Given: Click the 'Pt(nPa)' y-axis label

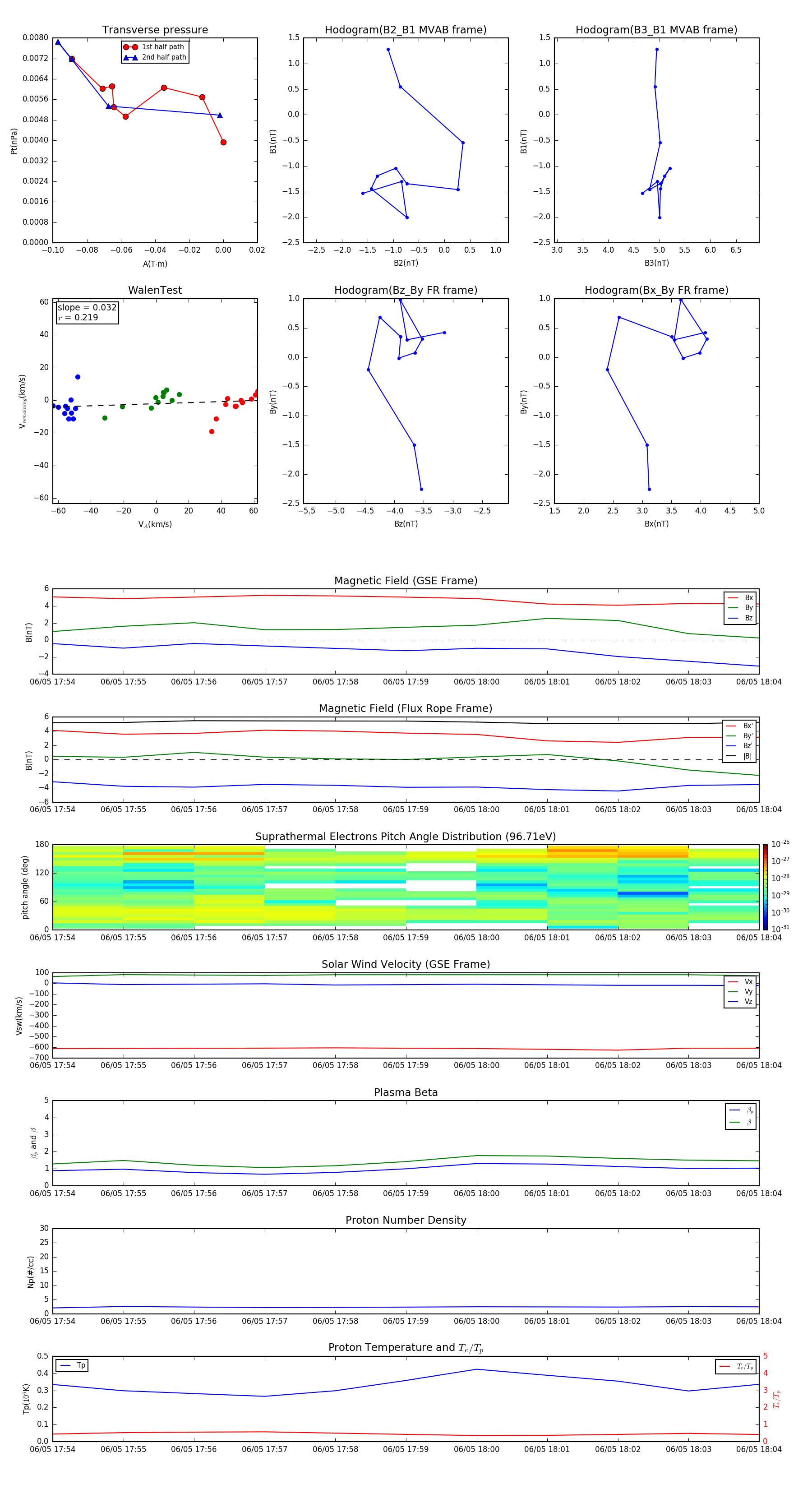Looking at the screenshot, I should 14,140.
